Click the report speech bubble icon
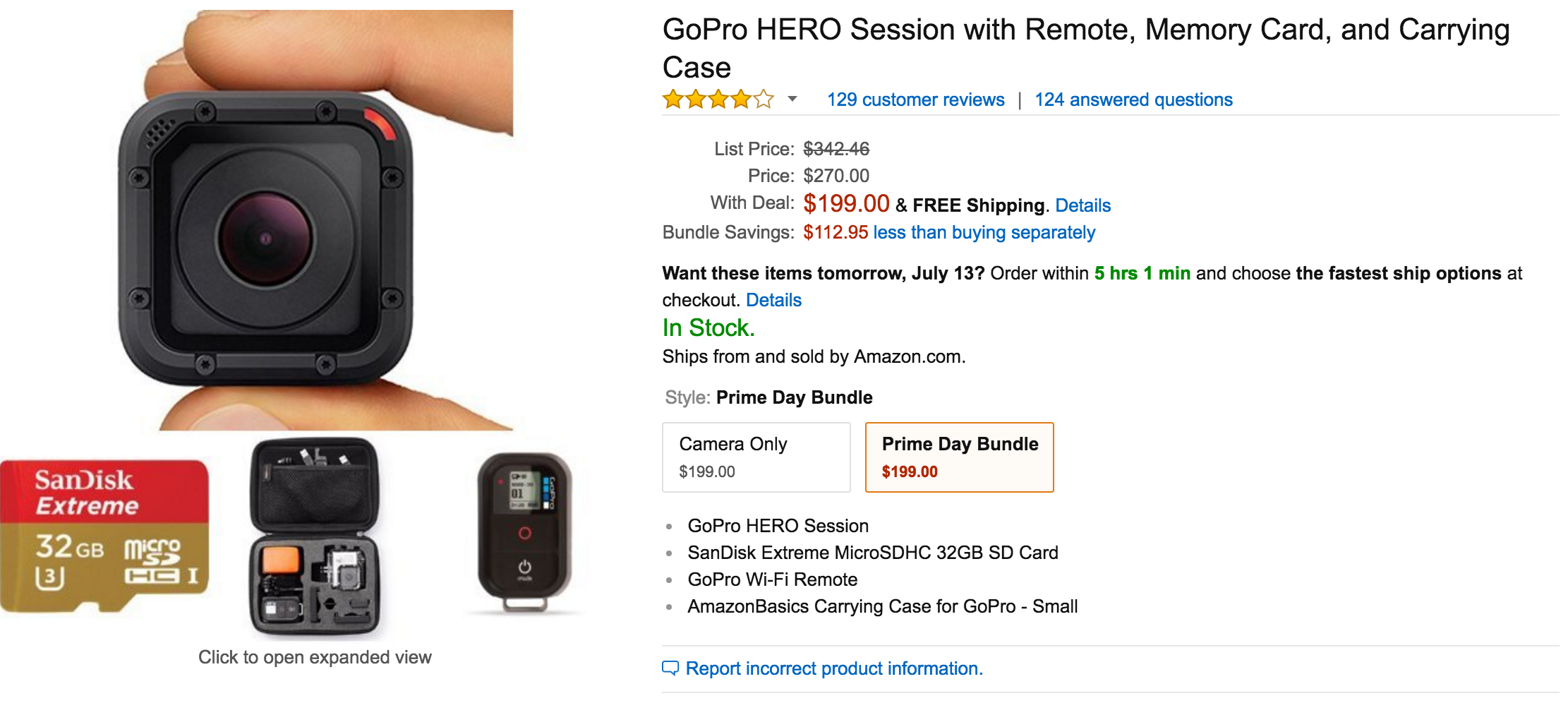Viewport: 1568px width, 703px height. tap(670, 668)
